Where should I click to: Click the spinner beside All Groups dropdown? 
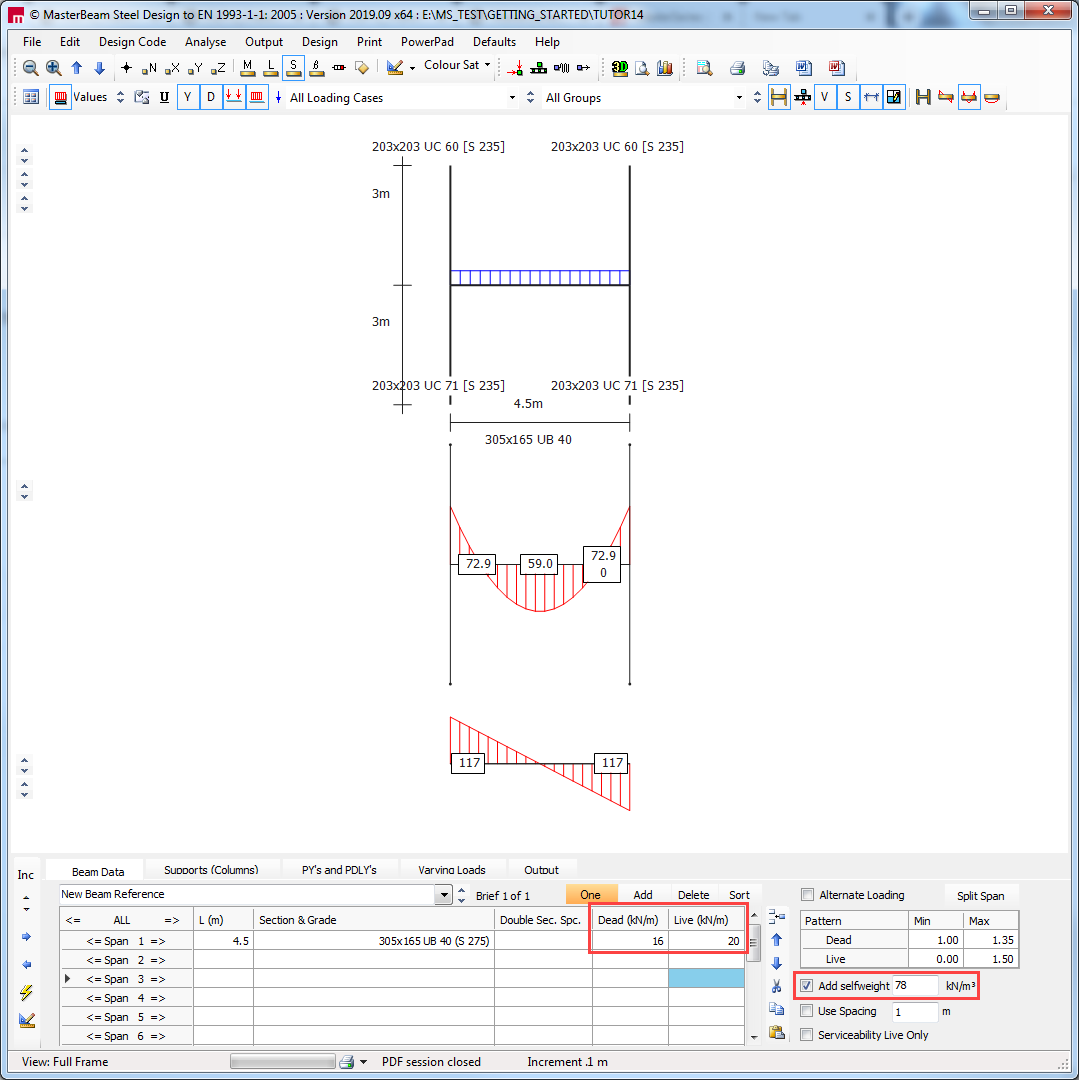point(757,97)
